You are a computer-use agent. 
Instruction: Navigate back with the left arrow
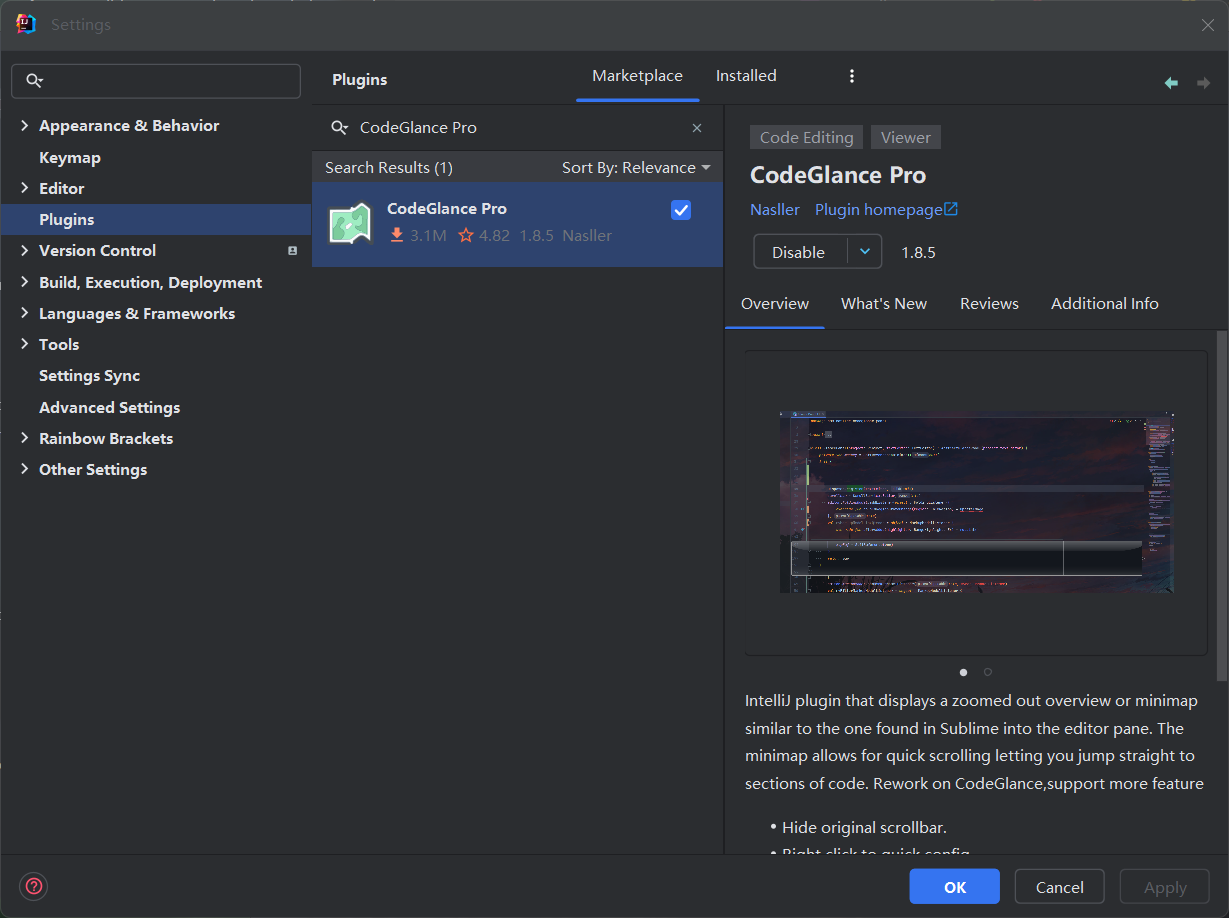pyautogui.click(x=1171, y=83)
